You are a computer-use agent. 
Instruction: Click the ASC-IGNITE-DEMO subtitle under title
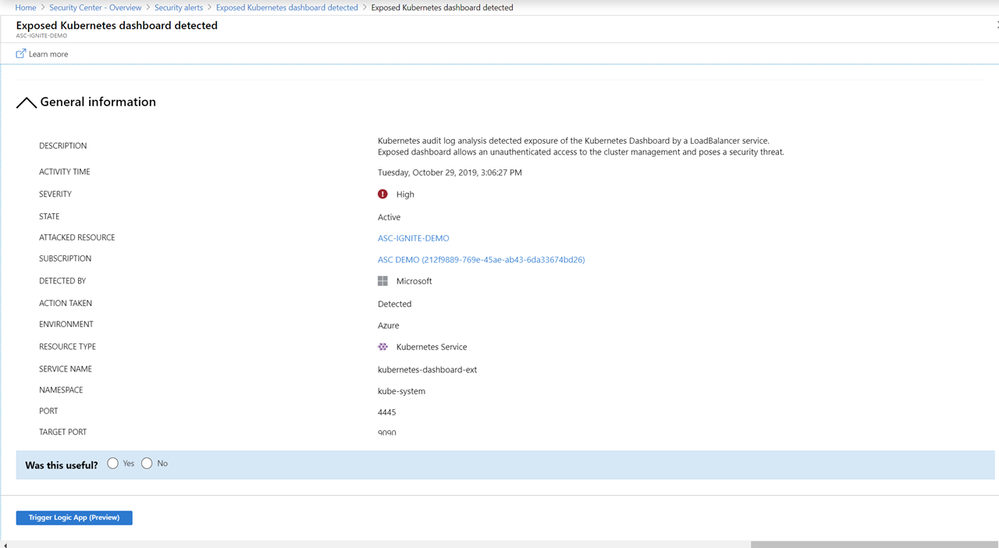tap(41, 36)
